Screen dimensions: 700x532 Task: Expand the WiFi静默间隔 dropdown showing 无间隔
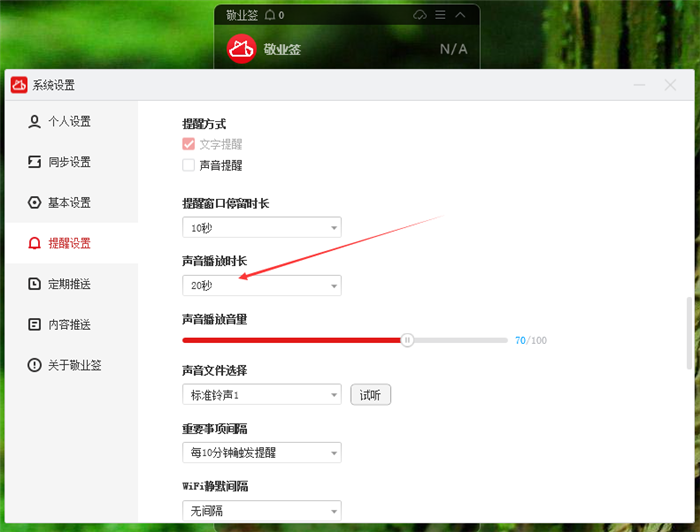coord(262,511)
